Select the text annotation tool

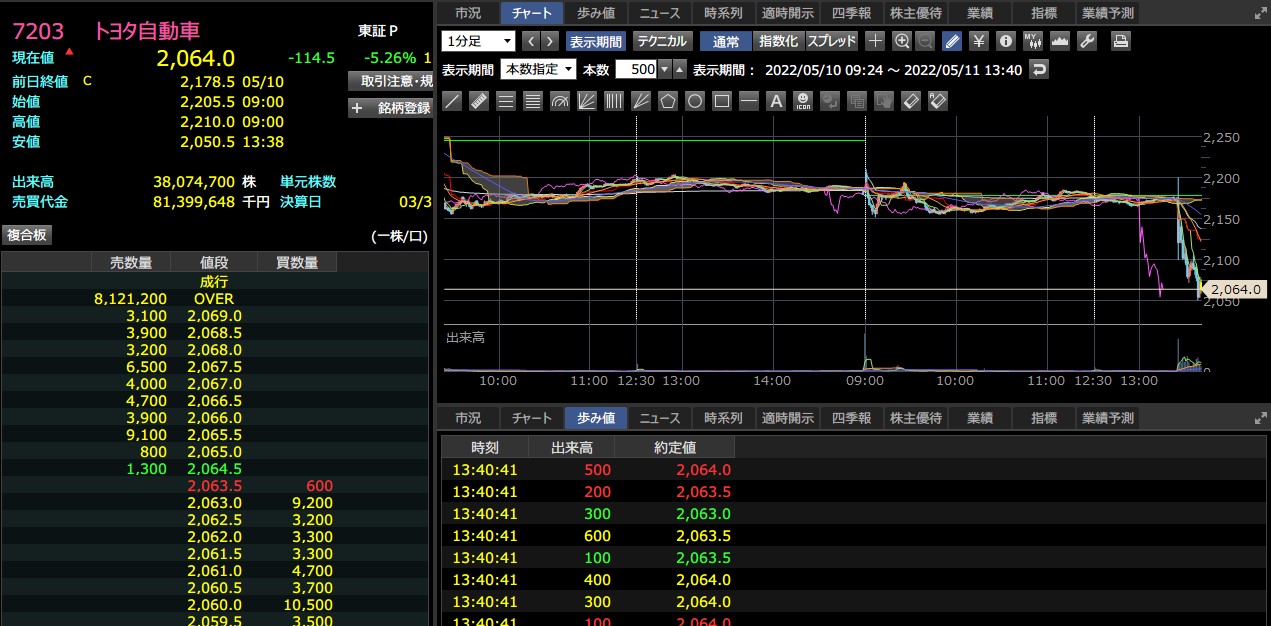click(x=776, y=101)
